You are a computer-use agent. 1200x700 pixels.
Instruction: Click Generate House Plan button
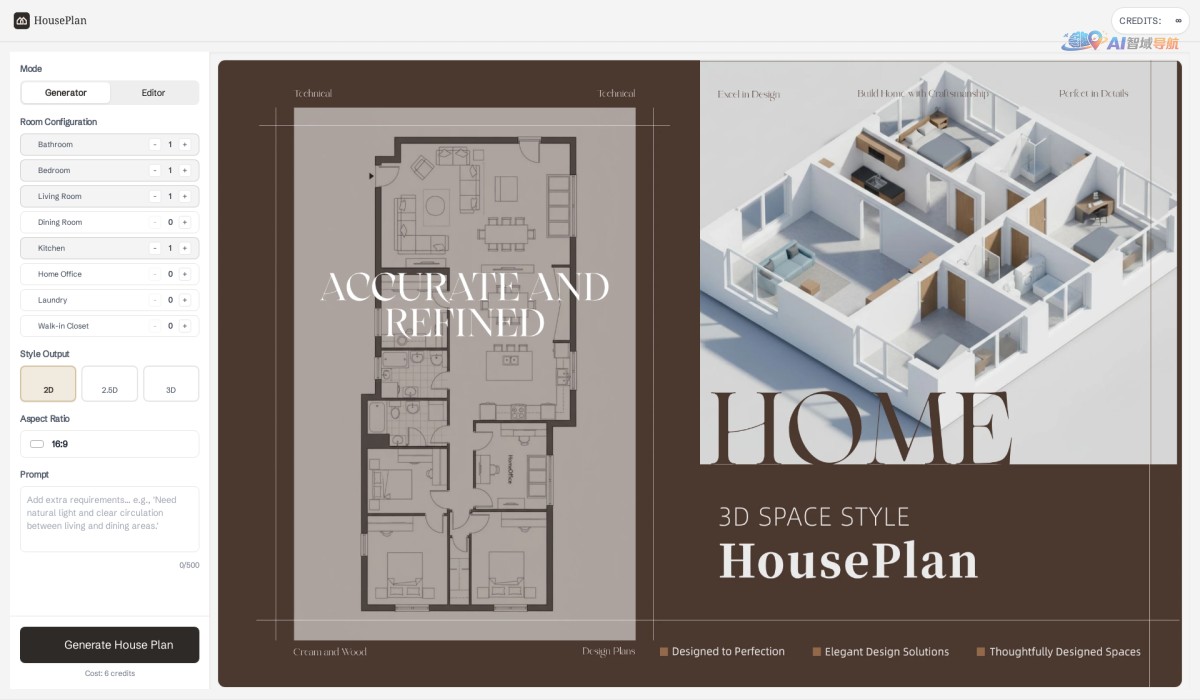pos(110,645)
